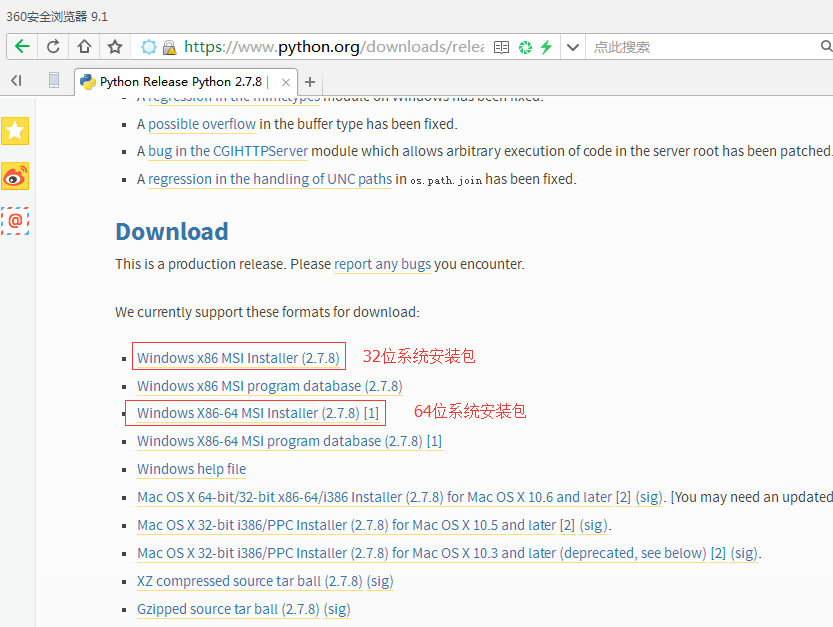The image size is (833, 627).
Task: Click the Download section heading
Action: [x=172, y=232]
